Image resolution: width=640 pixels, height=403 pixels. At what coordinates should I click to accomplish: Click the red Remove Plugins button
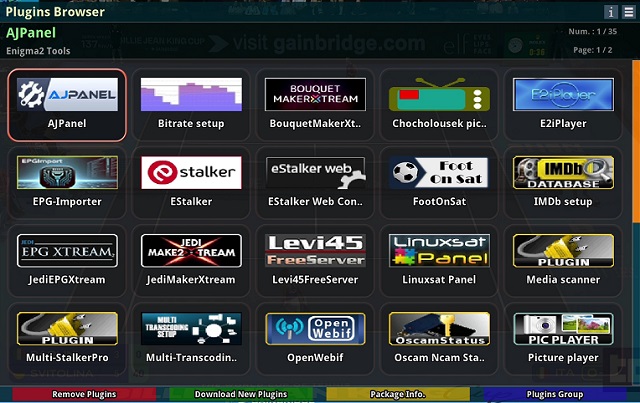84,394
